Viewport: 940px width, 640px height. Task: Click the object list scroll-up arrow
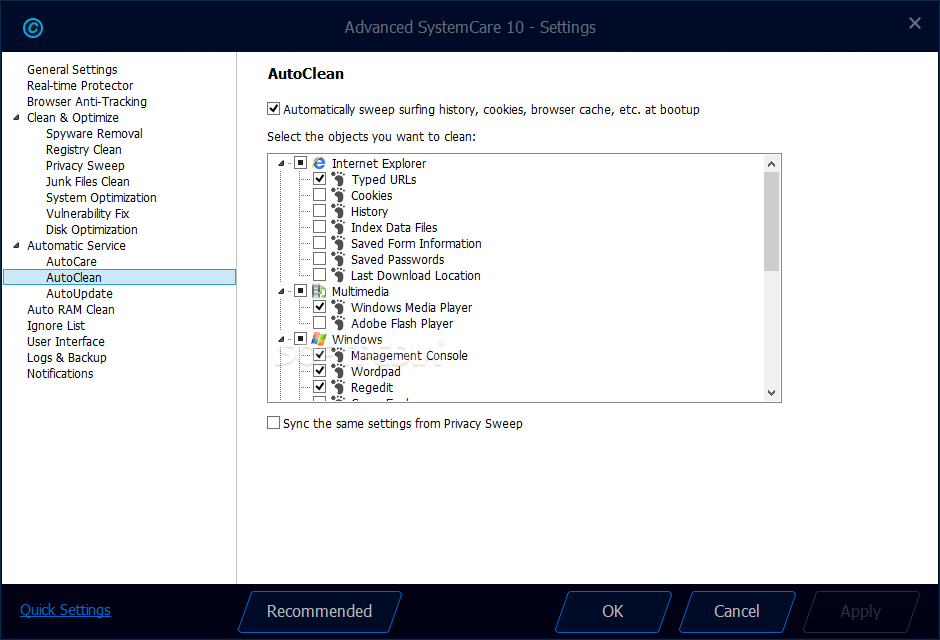click(772, 164)
